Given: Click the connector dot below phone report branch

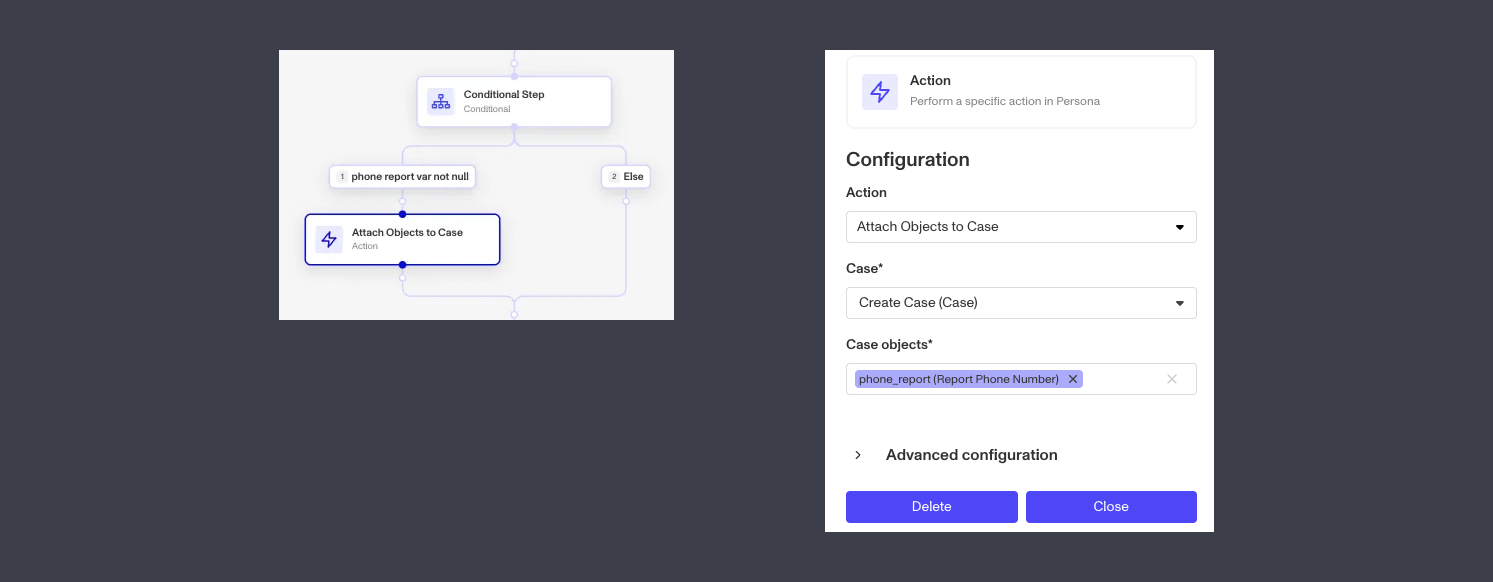Looking at the screenshot, I should point(402,201).
